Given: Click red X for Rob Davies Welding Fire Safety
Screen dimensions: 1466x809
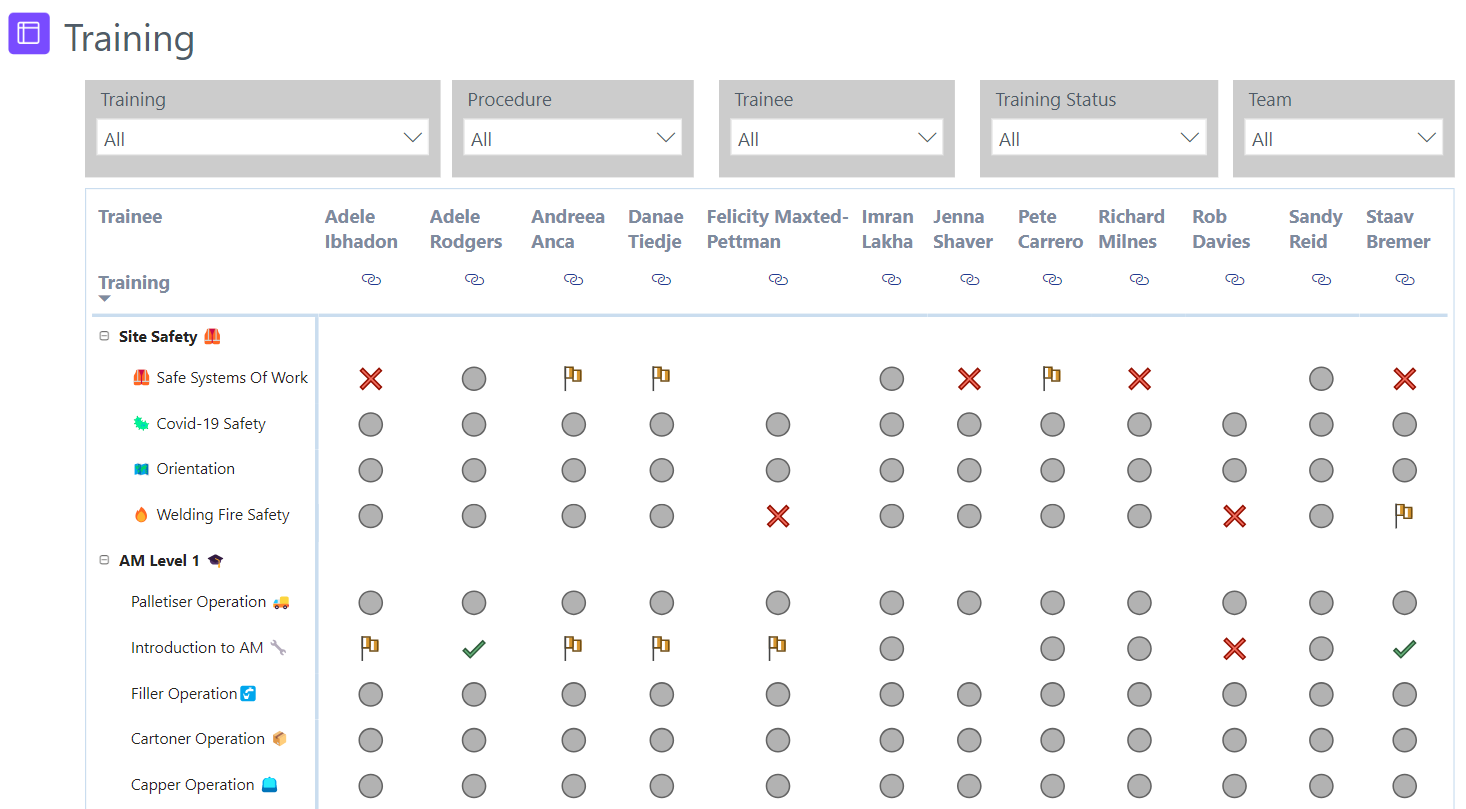Looking at the screenshot, I should point(1234,516).
